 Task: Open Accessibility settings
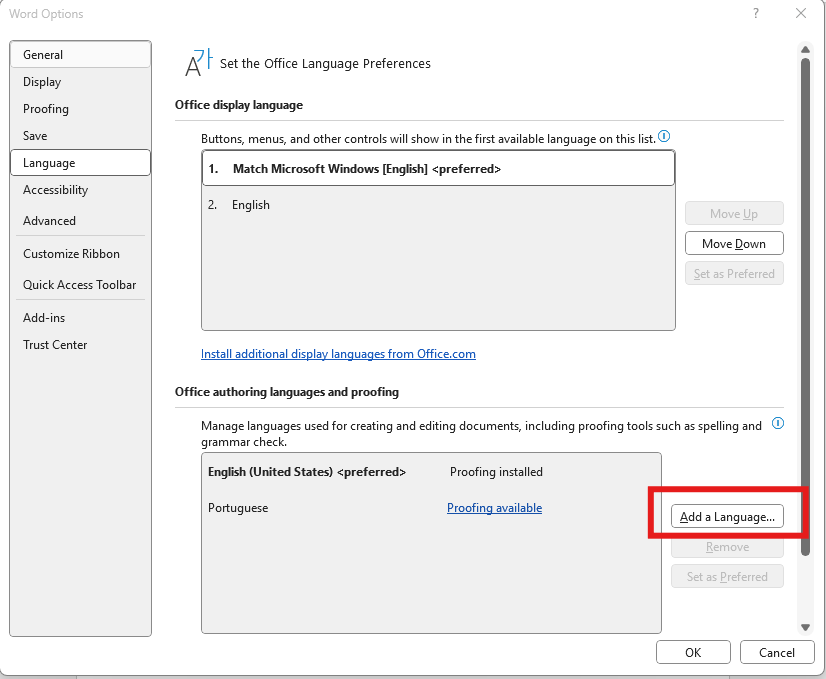tap(80, 190)
